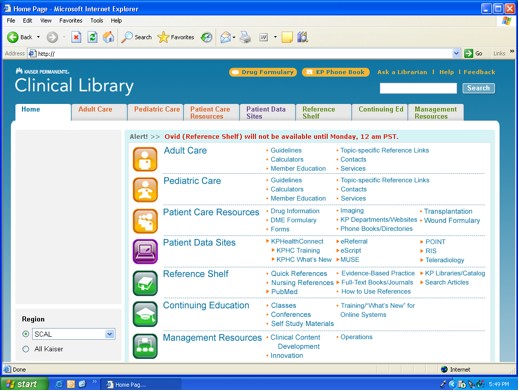Open the Wound Formulary link
Viewport: 519px width, 391px height.
452,220
